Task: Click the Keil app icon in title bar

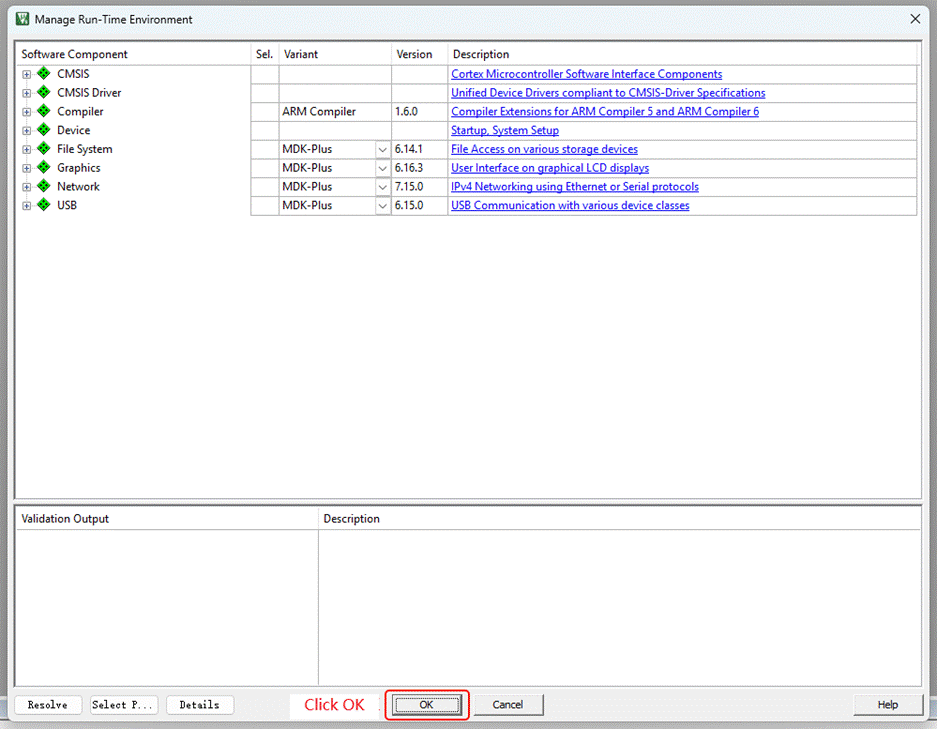Action: pyautogui.click(x=23, y=19)
